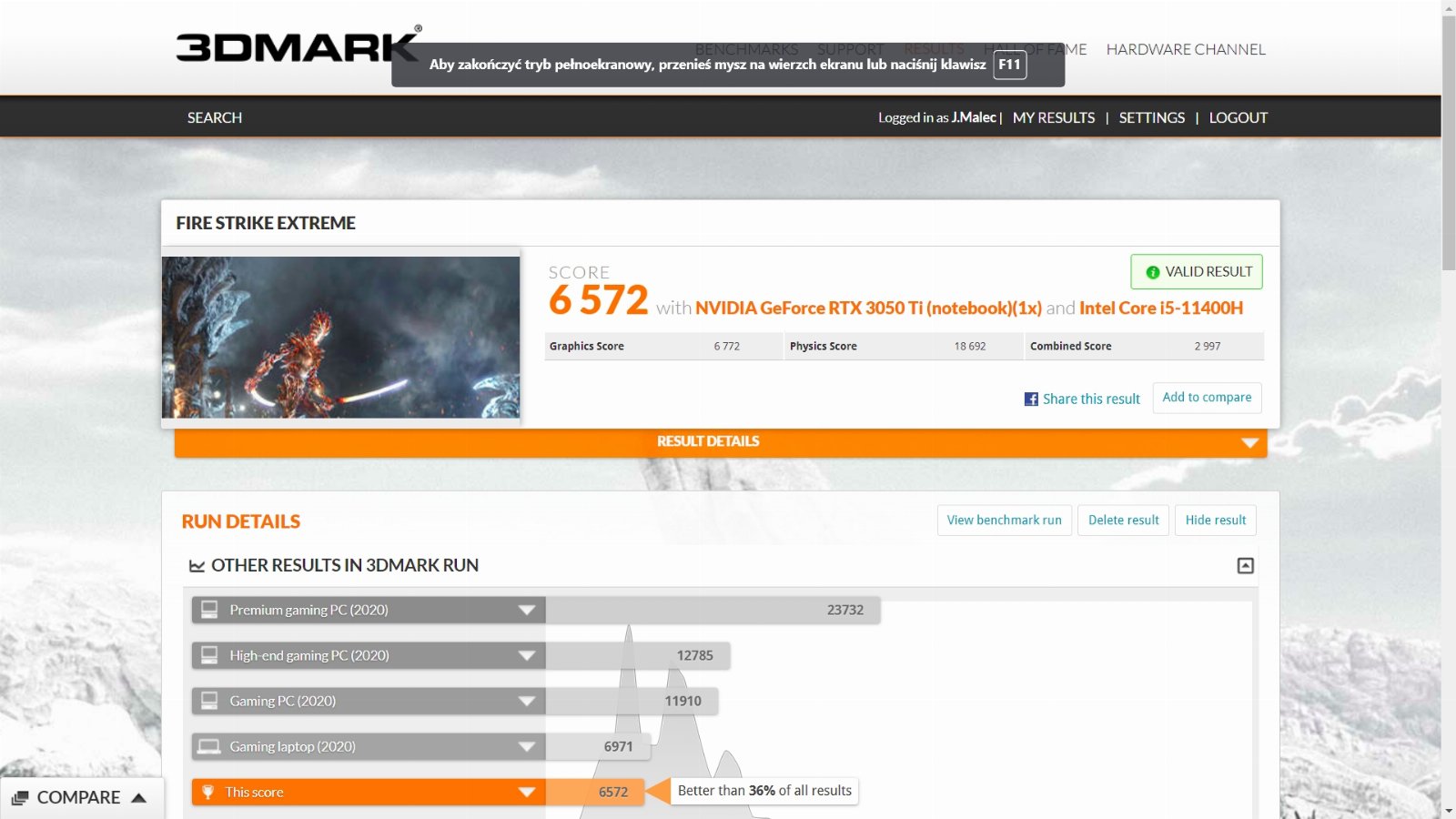Collapse the Other Results section box
The height and width of the screenshot is (819, 1456).
click(x=1245, y=566)
